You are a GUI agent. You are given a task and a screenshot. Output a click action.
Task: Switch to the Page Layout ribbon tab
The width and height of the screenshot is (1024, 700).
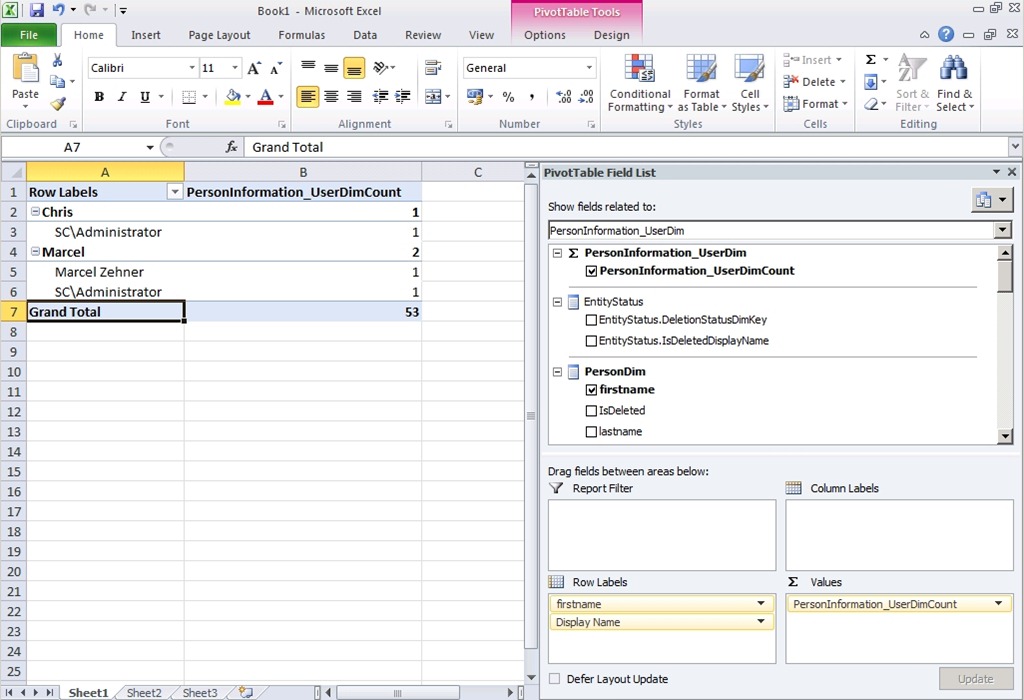pyautogui.click(x=219, y=35)
